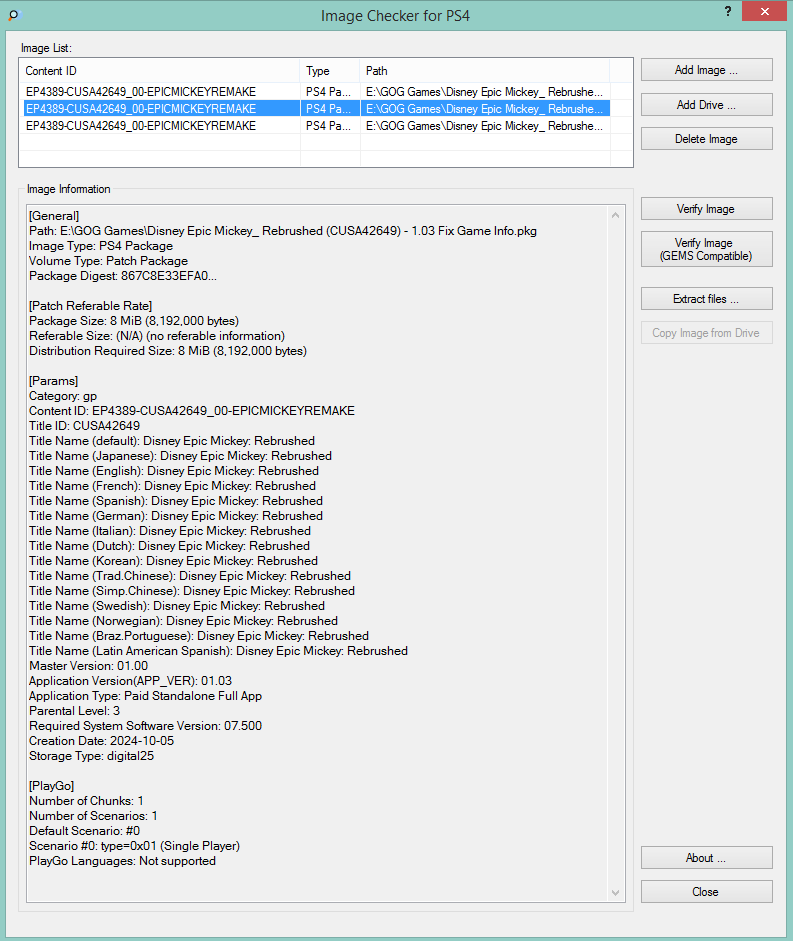Click the Storage Type: digital25 line
This screenshot has height=941, width=793.
pos(92,756)
